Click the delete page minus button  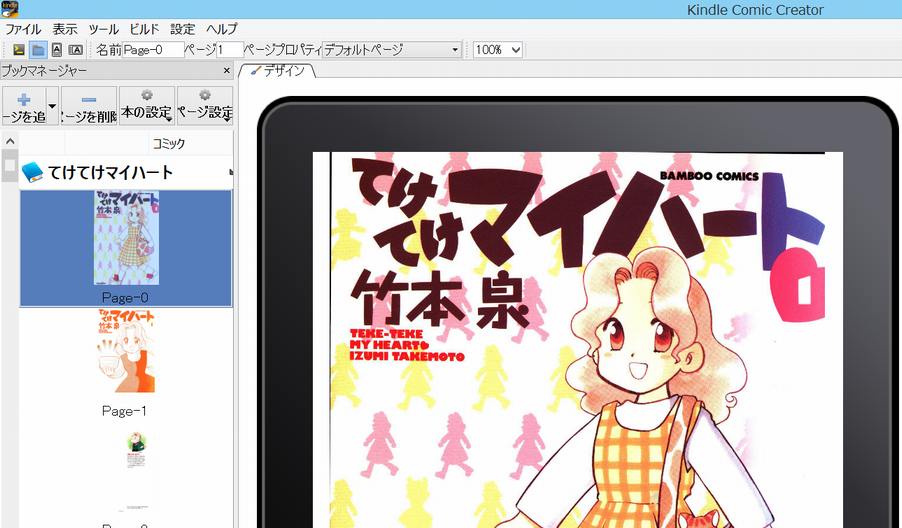pyautogui.click(x=89, y=106)
